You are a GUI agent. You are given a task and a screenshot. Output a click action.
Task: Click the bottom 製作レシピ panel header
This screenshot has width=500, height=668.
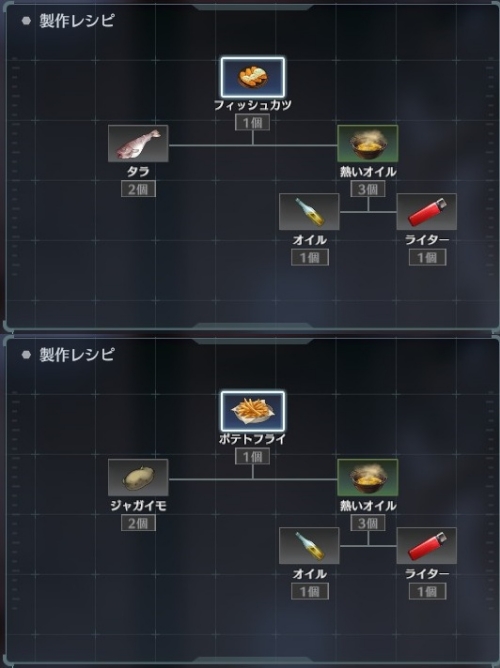point(77,354)
